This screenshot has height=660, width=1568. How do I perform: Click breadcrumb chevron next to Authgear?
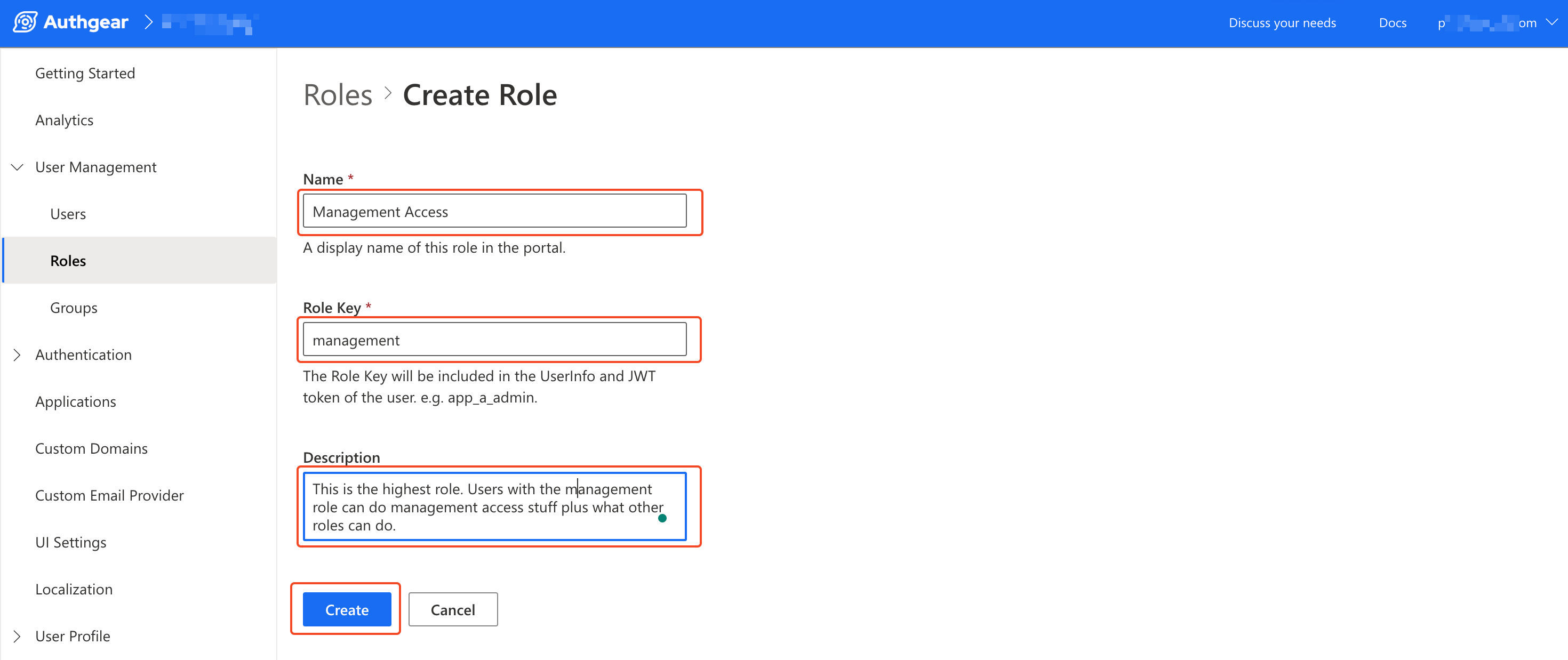point(148,22)
